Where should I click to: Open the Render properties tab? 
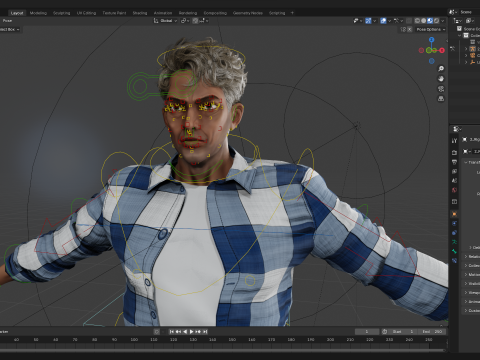pyautogui.click(x=454, y=152)
